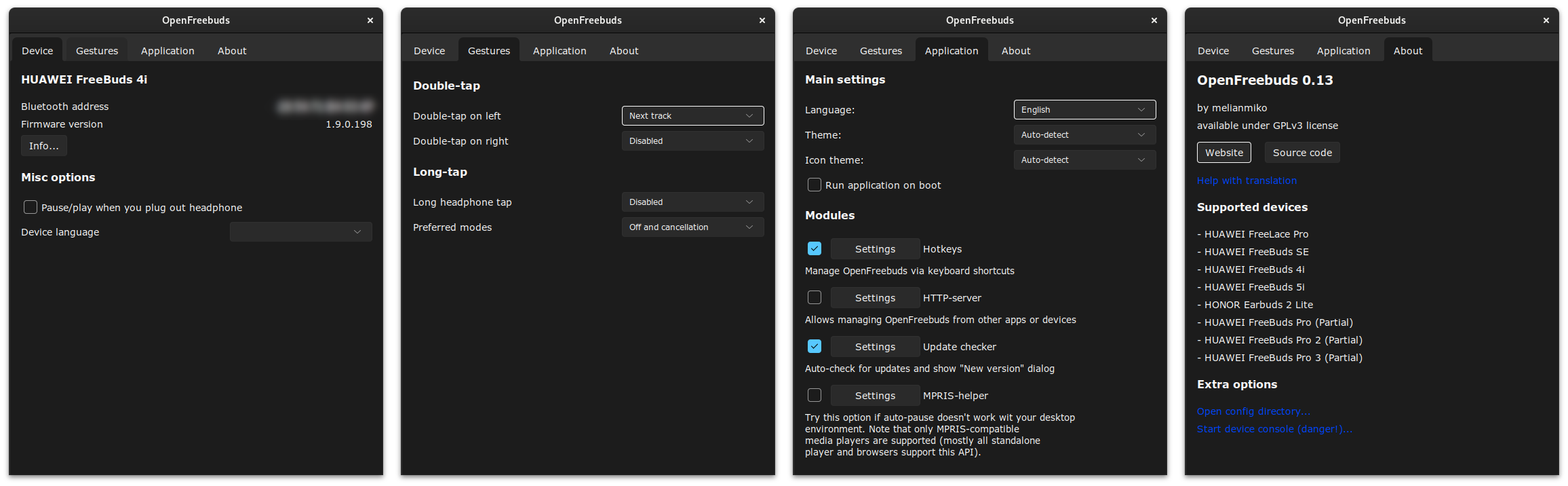Image resolution: width=1568 pixels, height=486 pixels.
Task: Open the Language dropdown set to English
Action: point(1085,109)
